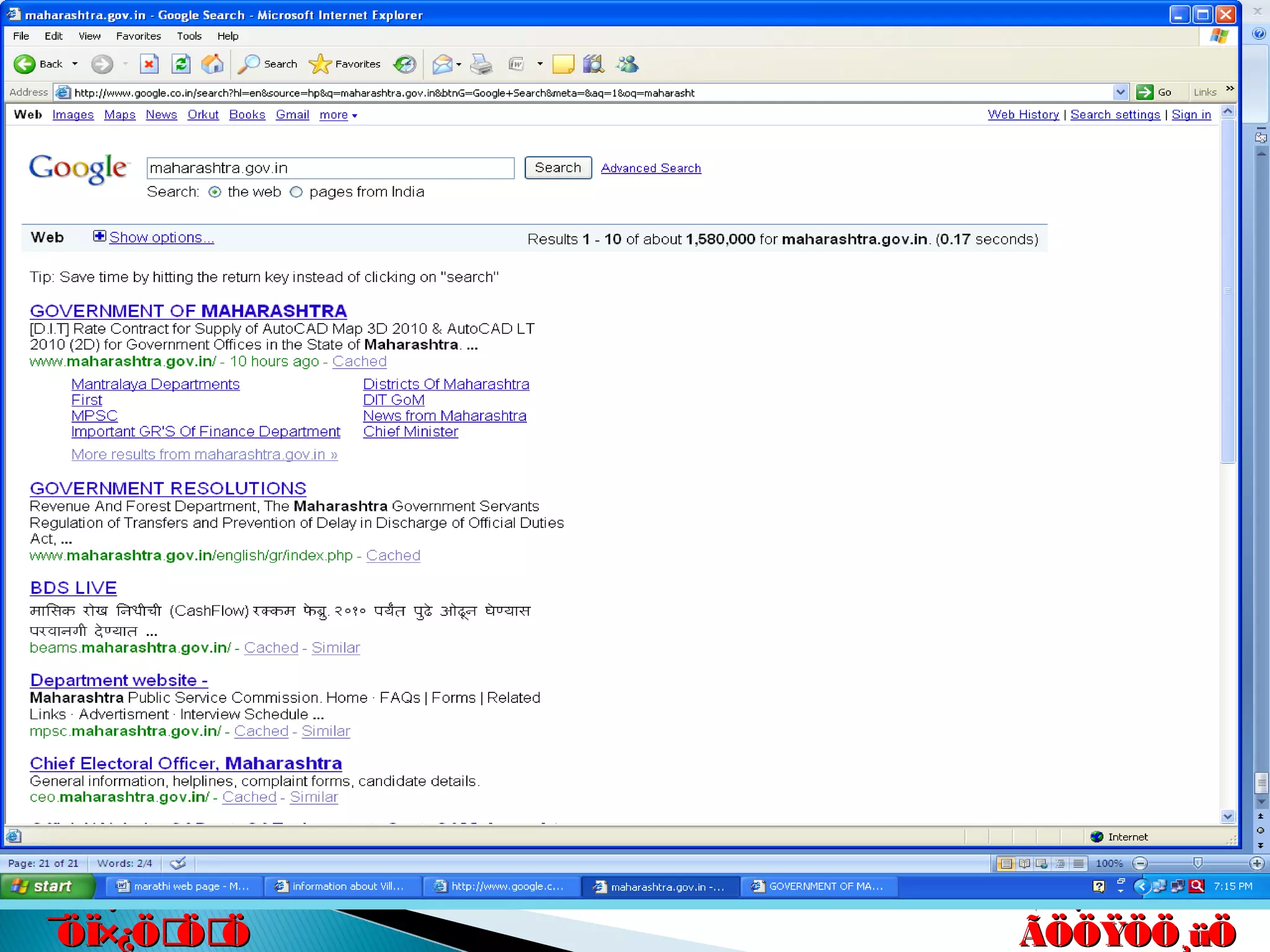Screen dimensions: 1270x952
Task: Click the Google Search button
Action: click(557, 168)
